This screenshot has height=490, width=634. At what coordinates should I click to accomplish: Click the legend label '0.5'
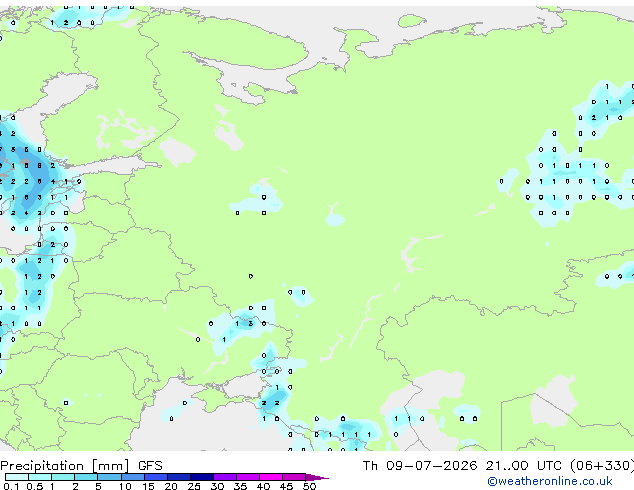(35, 486)
